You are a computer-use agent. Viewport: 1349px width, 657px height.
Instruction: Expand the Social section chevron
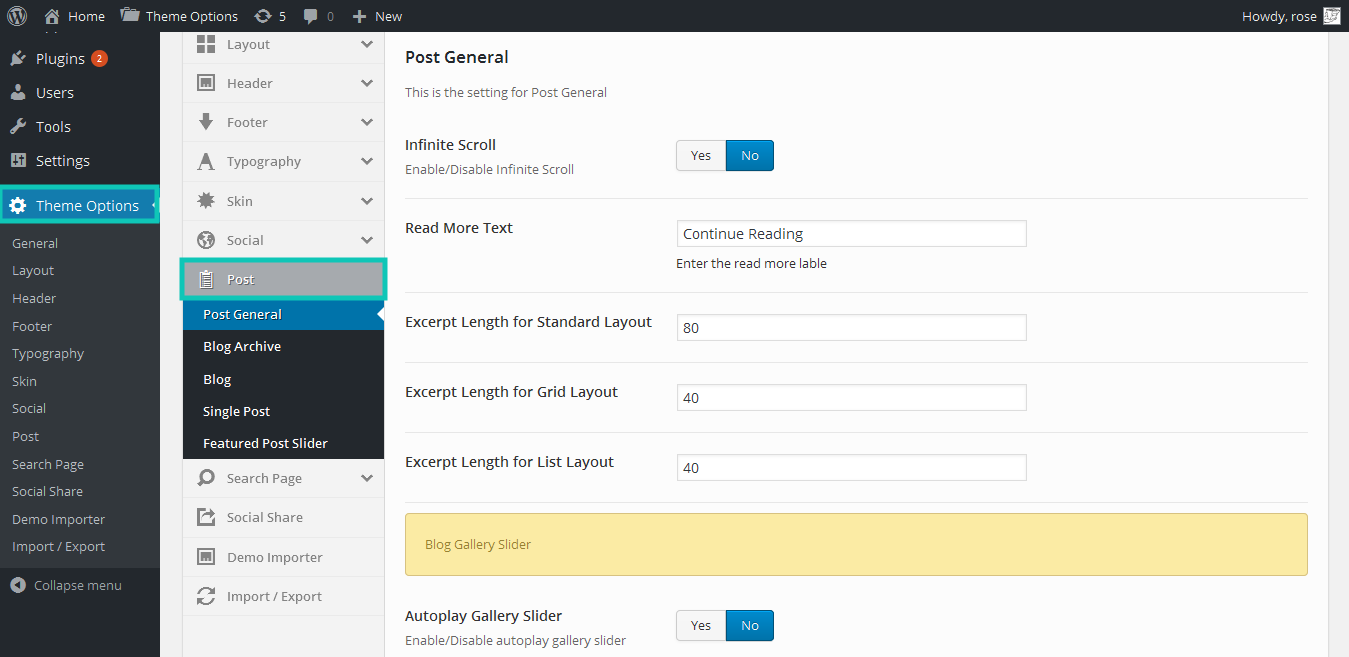point(367,240)
